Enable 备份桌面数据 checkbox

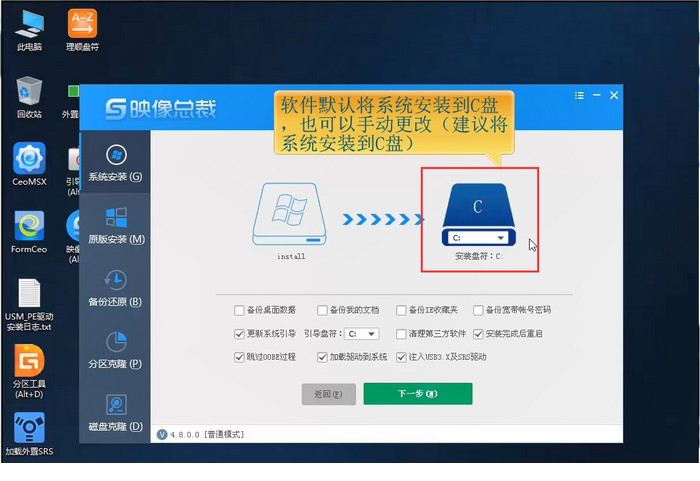point(239,310)
